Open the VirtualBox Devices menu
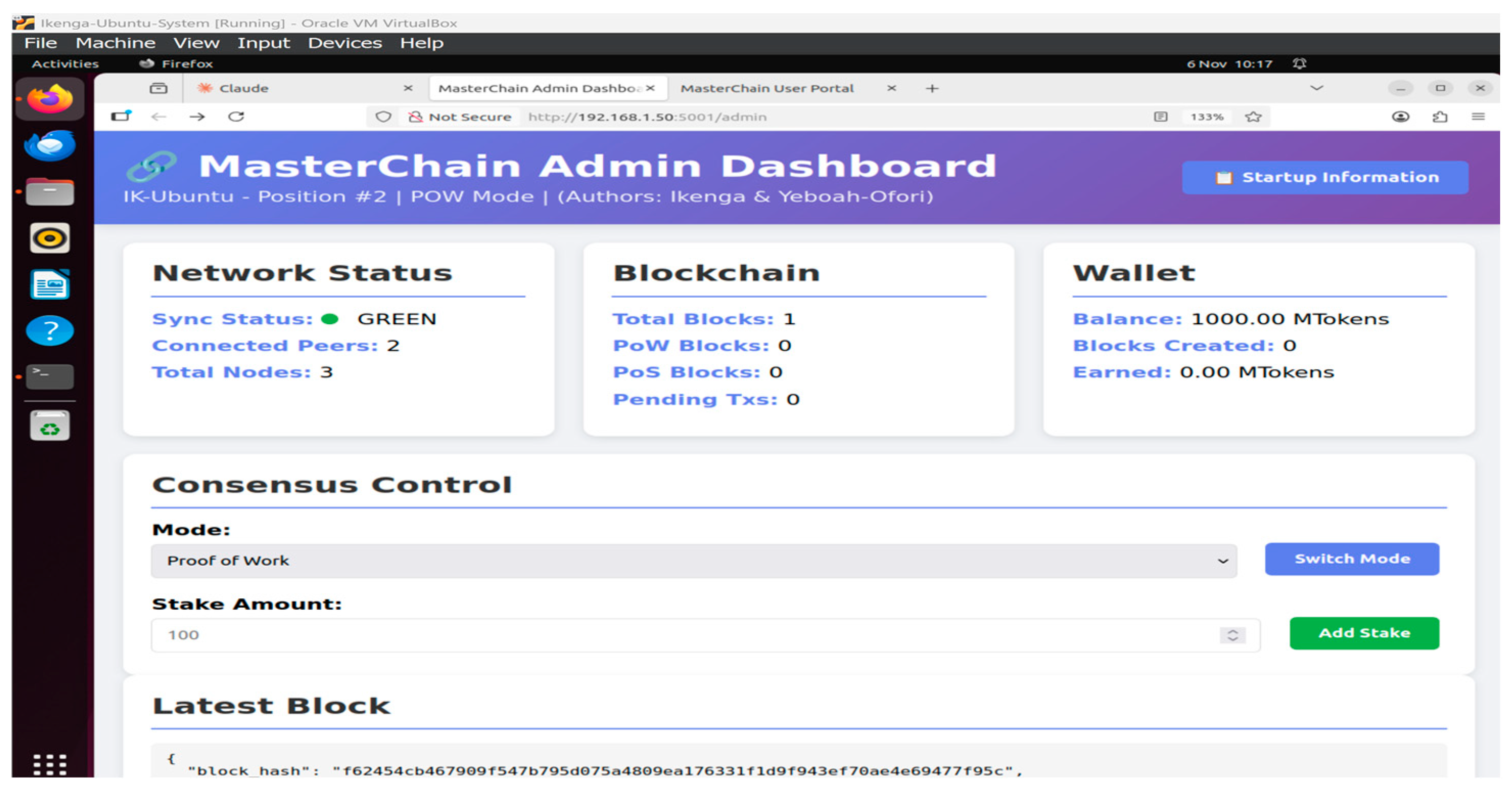The width and height of the screenshot is (1512, 795). pyautogui.click(x=345, y=43)
